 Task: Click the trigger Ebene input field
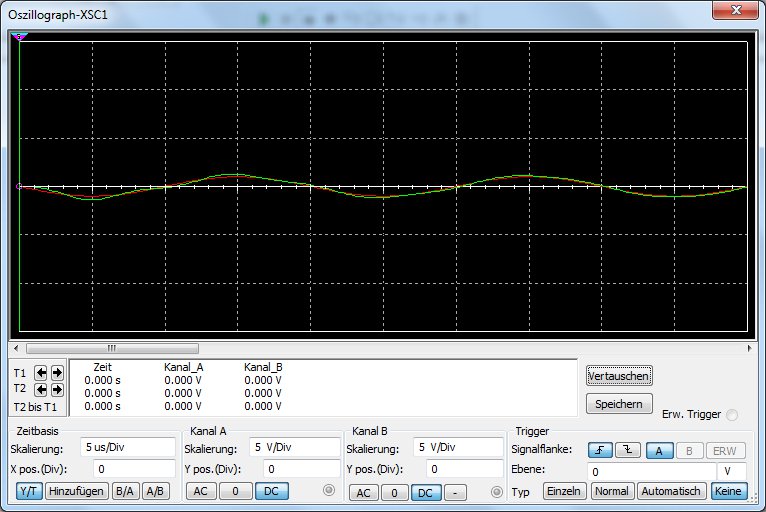pyautogui.click(x=652, y=471)
